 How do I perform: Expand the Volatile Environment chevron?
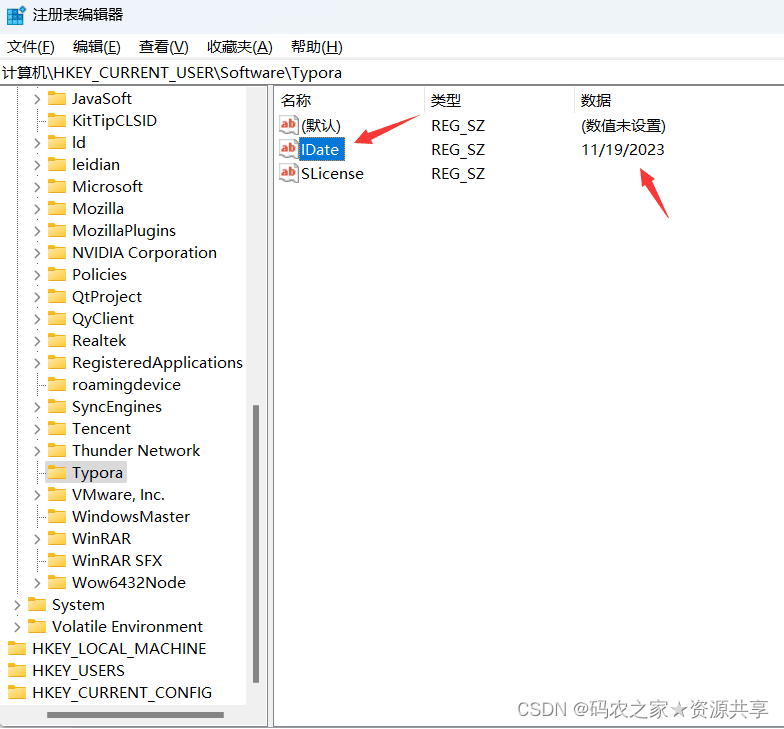click(x=17, y=627)
